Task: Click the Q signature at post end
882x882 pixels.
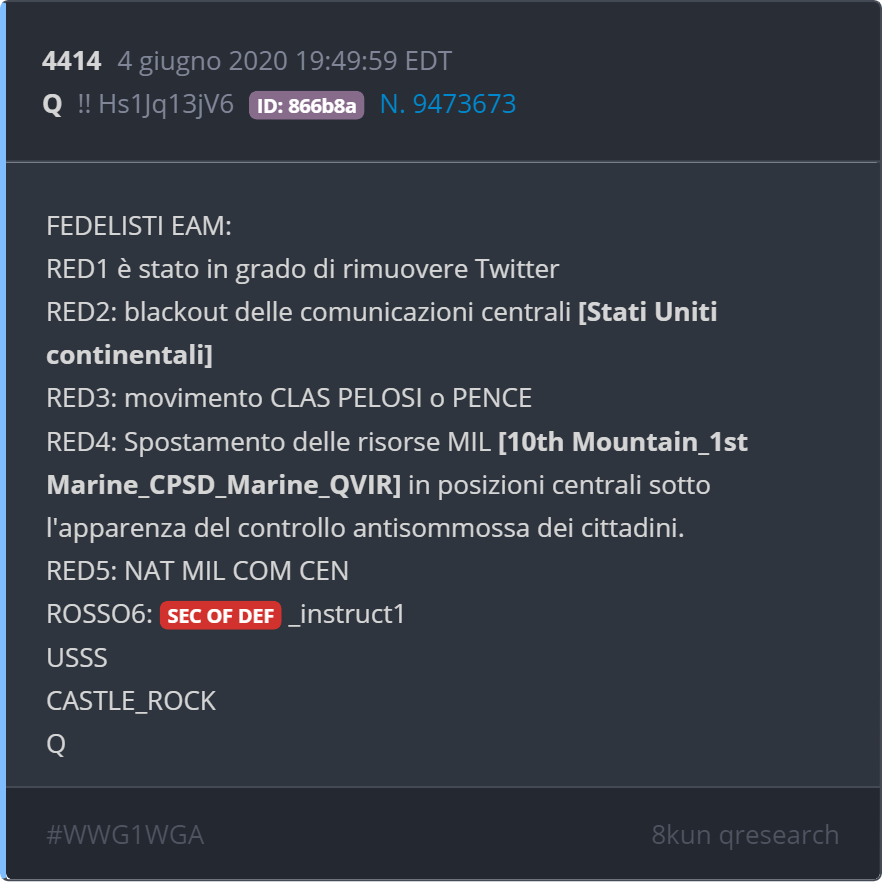Action: coord(56,744)
